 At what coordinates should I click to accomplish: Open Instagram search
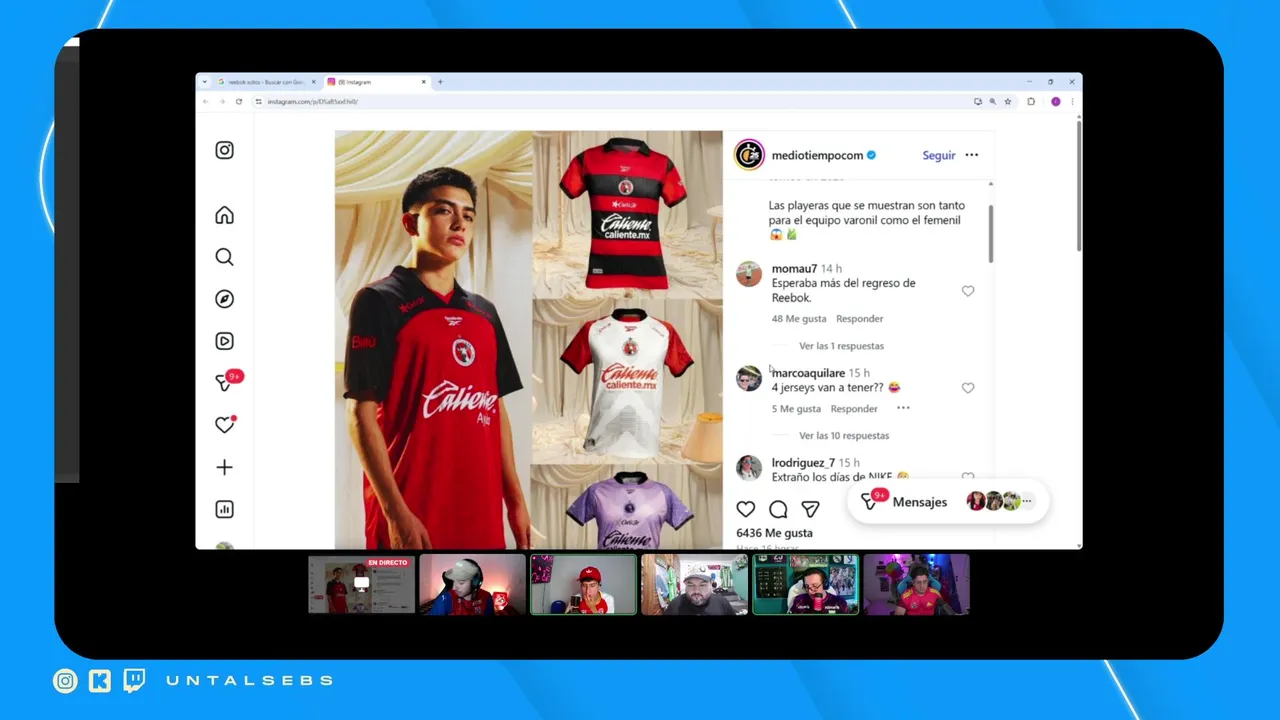224,257
